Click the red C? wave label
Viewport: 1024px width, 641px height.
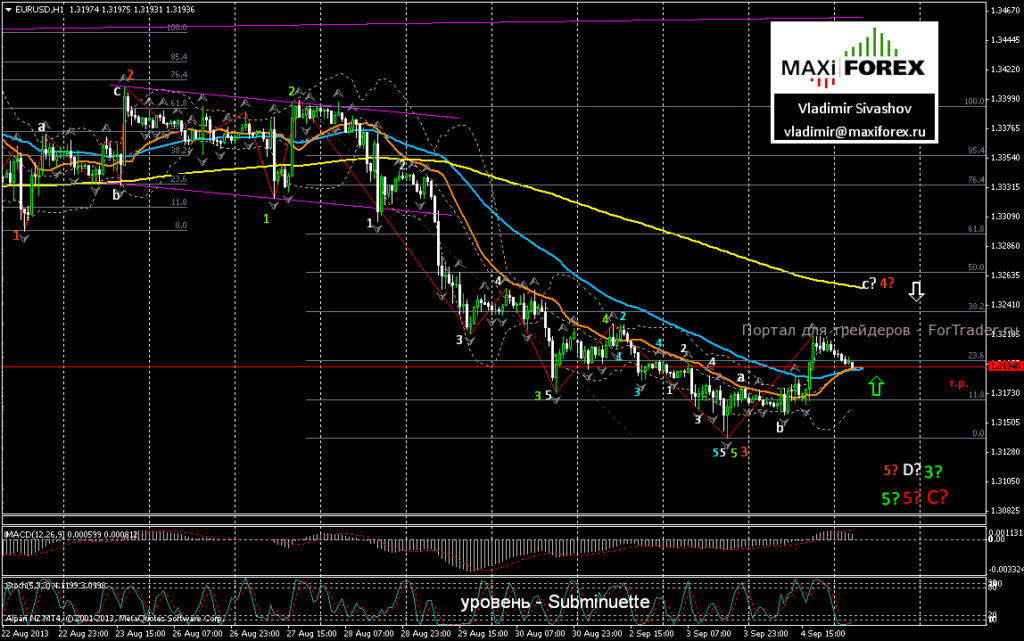pos(936,497)
